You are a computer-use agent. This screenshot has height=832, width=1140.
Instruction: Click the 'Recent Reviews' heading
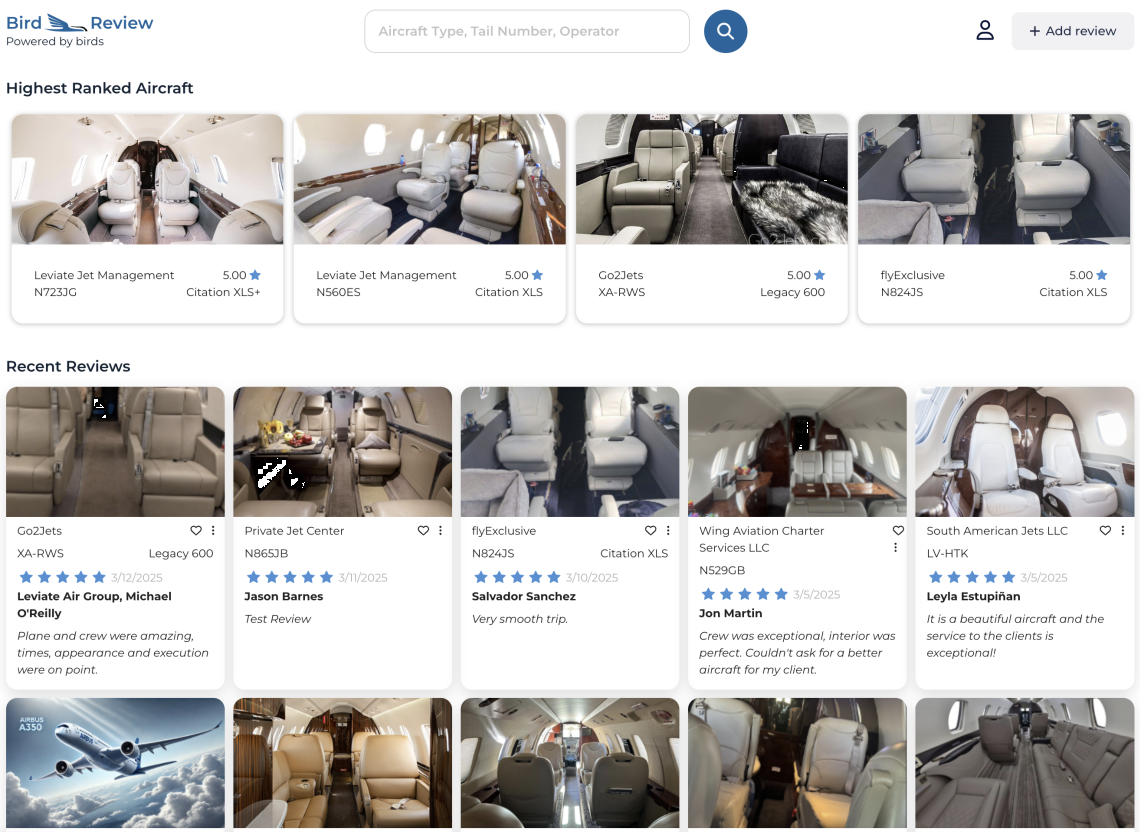[x=68, y=367]
